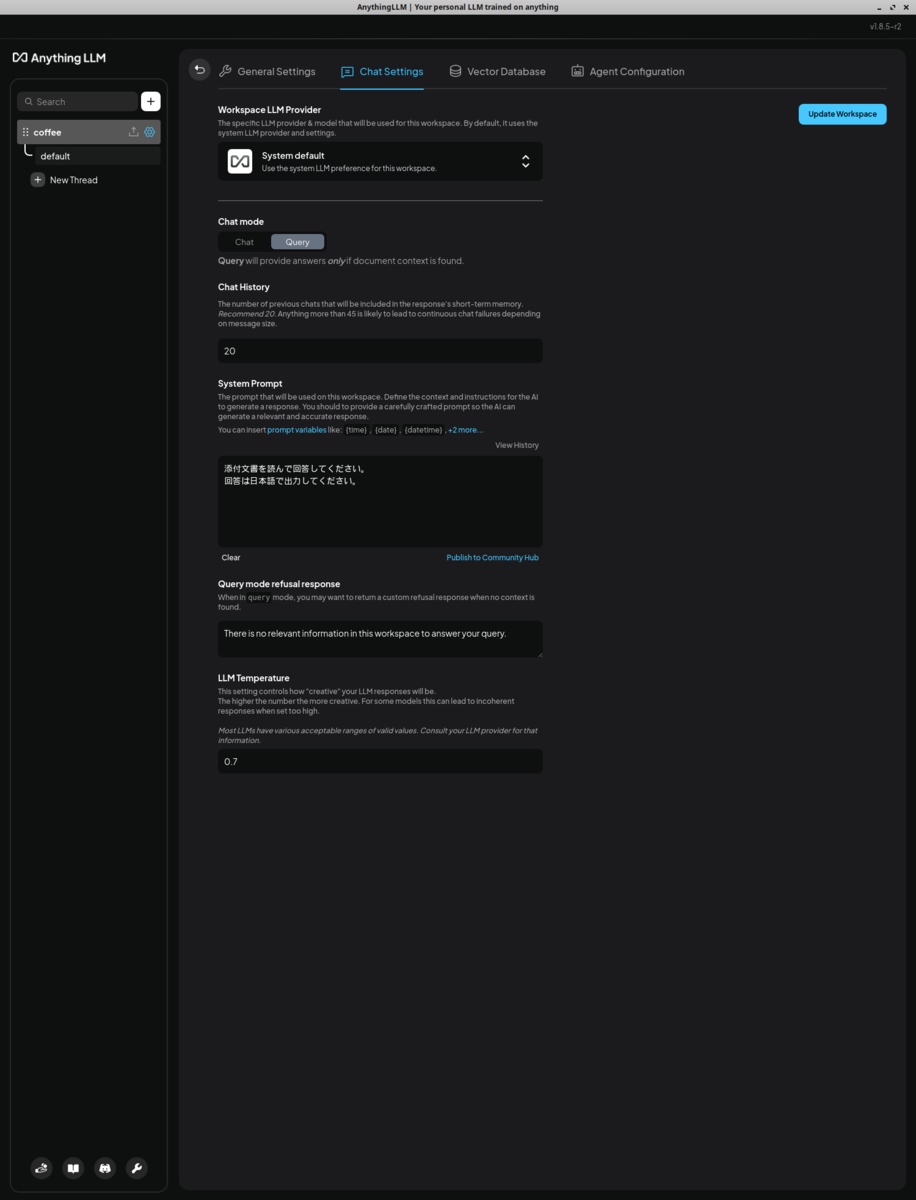This screenshot has width=916, height=1200.
Task: Open the Discord community icon
Action: click(x=104, y=1168)
